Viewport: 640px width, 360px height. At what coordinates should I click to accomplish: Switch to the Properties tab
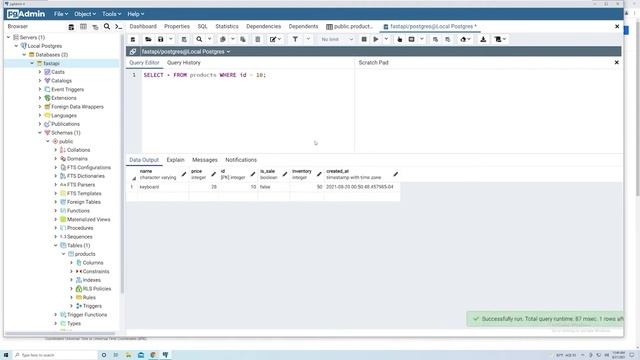(x=177, y=26)
